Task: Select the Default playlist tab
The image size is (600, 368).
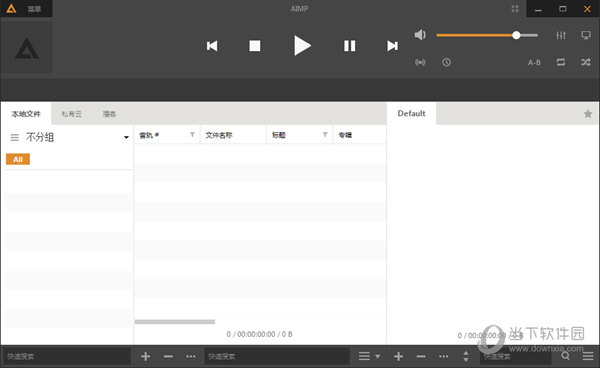Action: pyautogui.click(x=411, y=113)
